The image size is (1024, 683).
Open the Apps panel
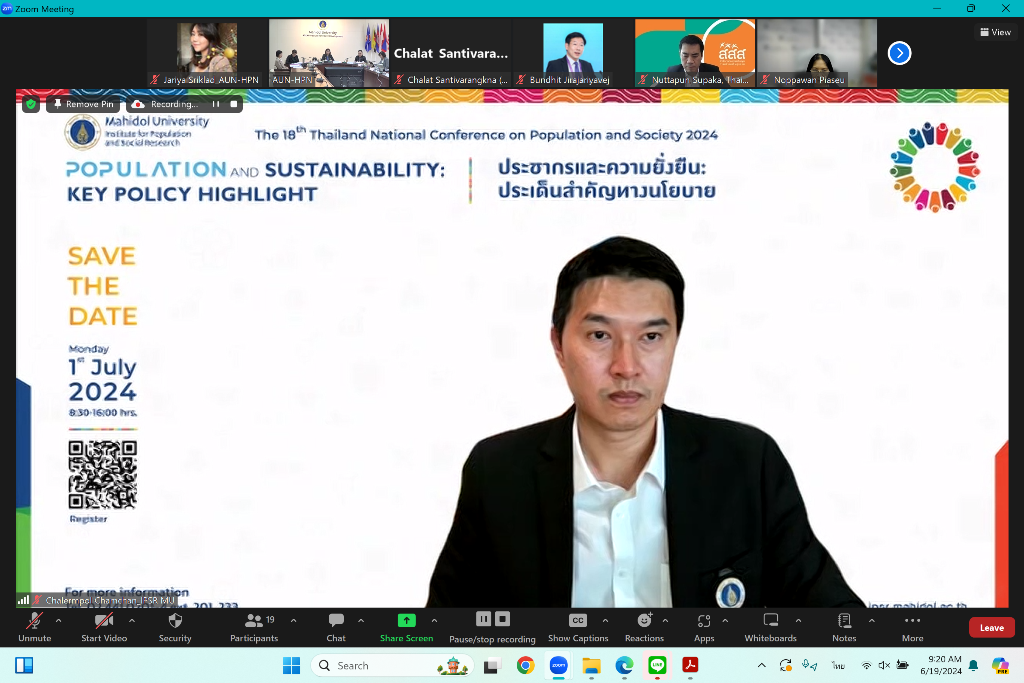pos(704,626)
